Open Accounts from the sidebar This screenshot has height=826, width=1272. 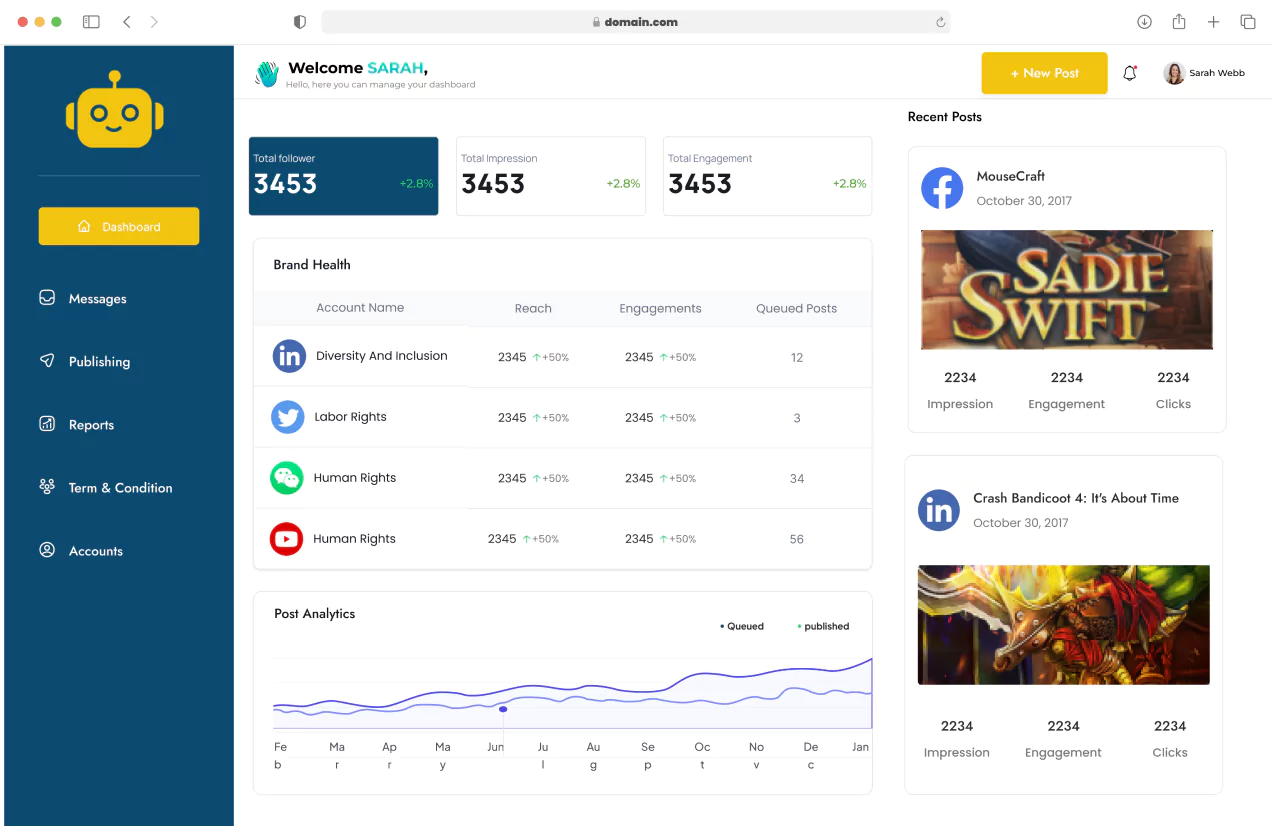tap(96, 550)
